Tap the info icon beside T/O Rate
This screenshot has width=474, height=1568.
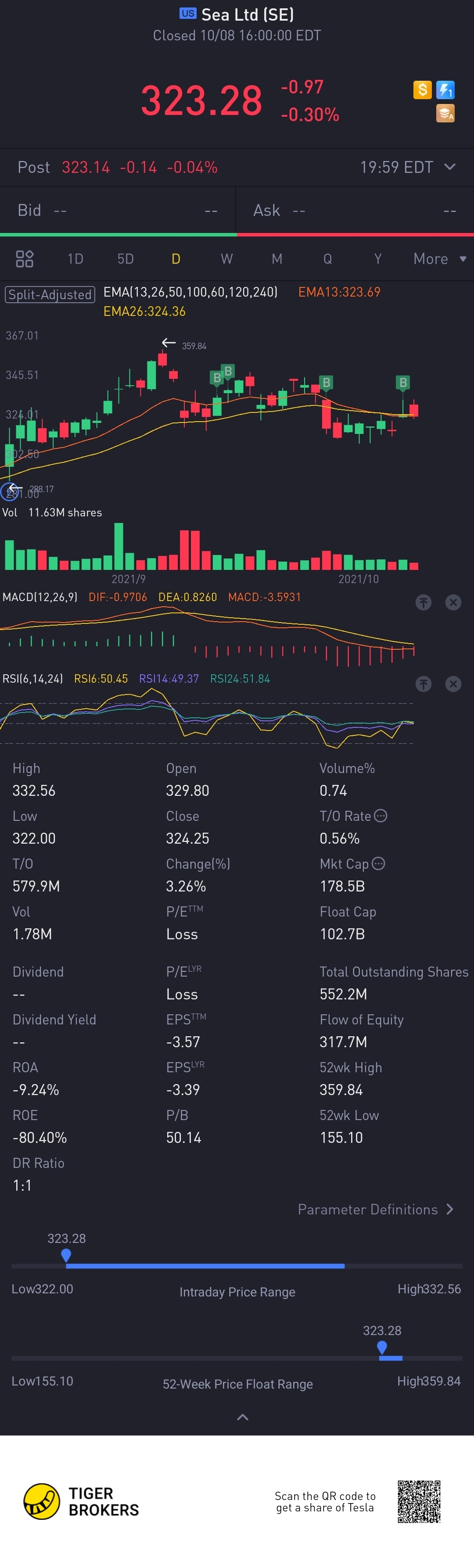pyautogui.click(x=380, y=816)
